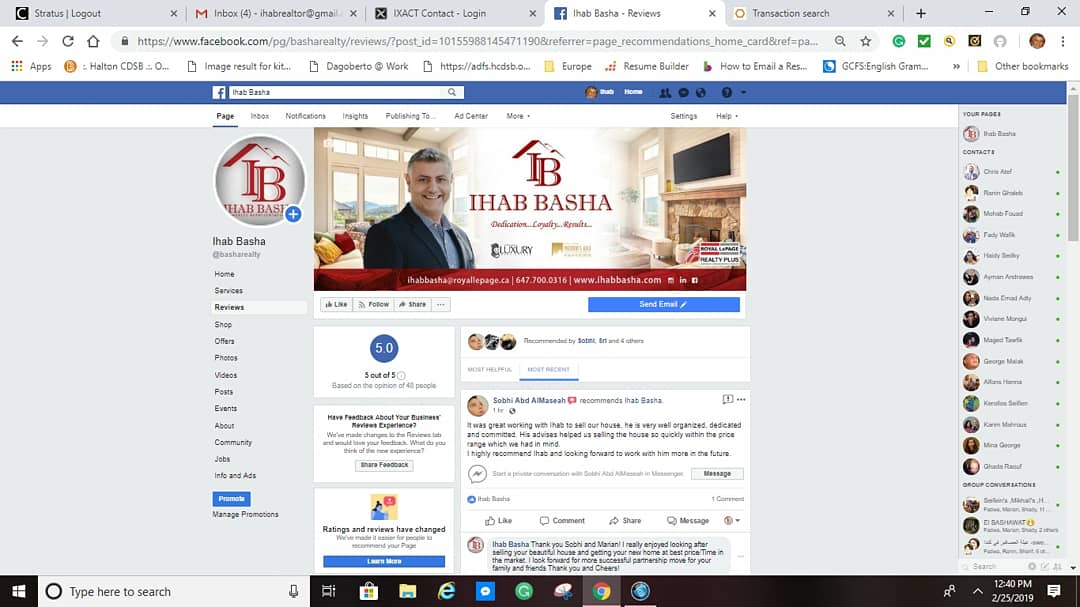Open Photos in the page sidebar
This screenshot has height=607, width=1080.
point(226,358)
